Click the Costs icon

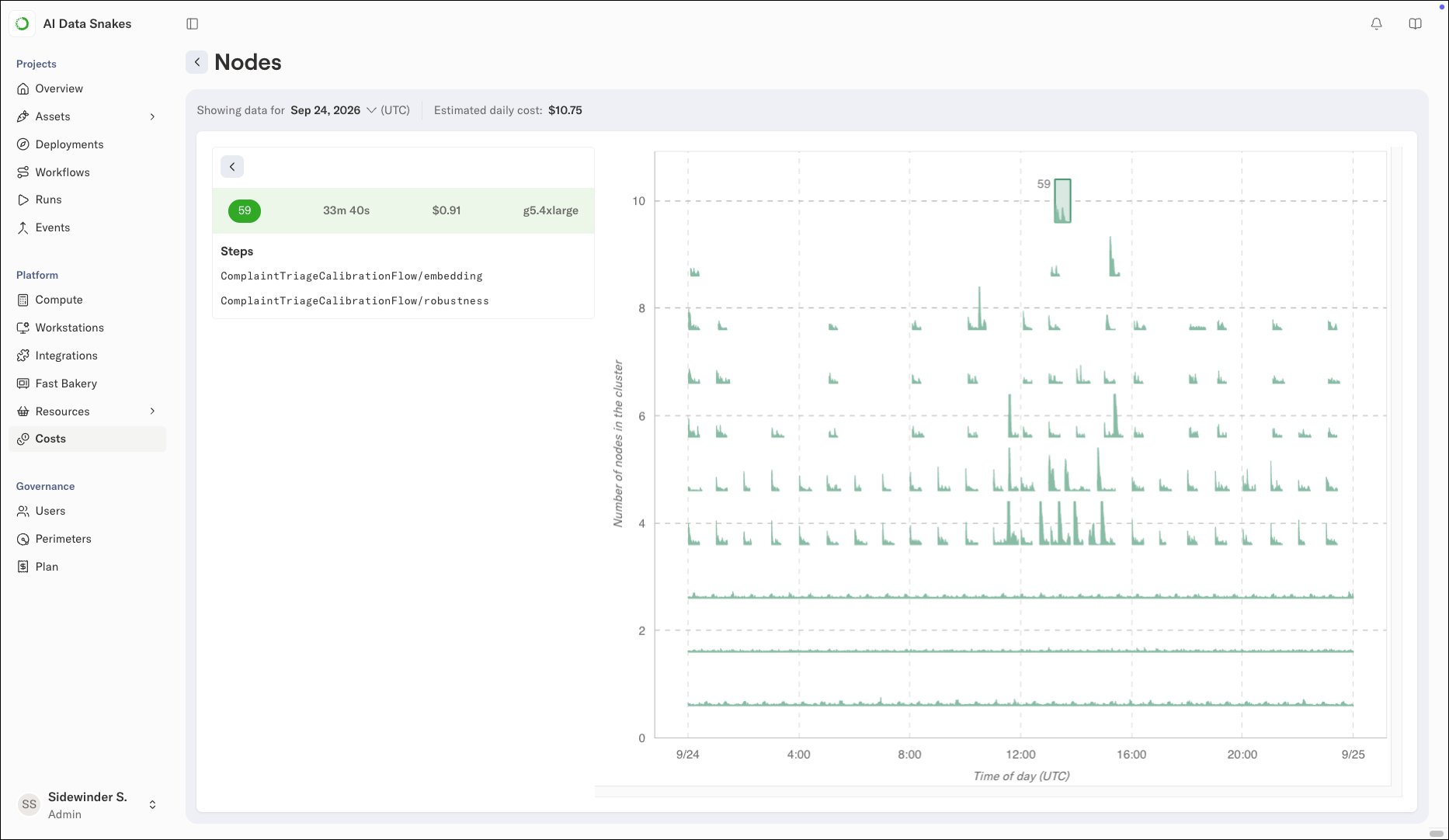[23, 439]
